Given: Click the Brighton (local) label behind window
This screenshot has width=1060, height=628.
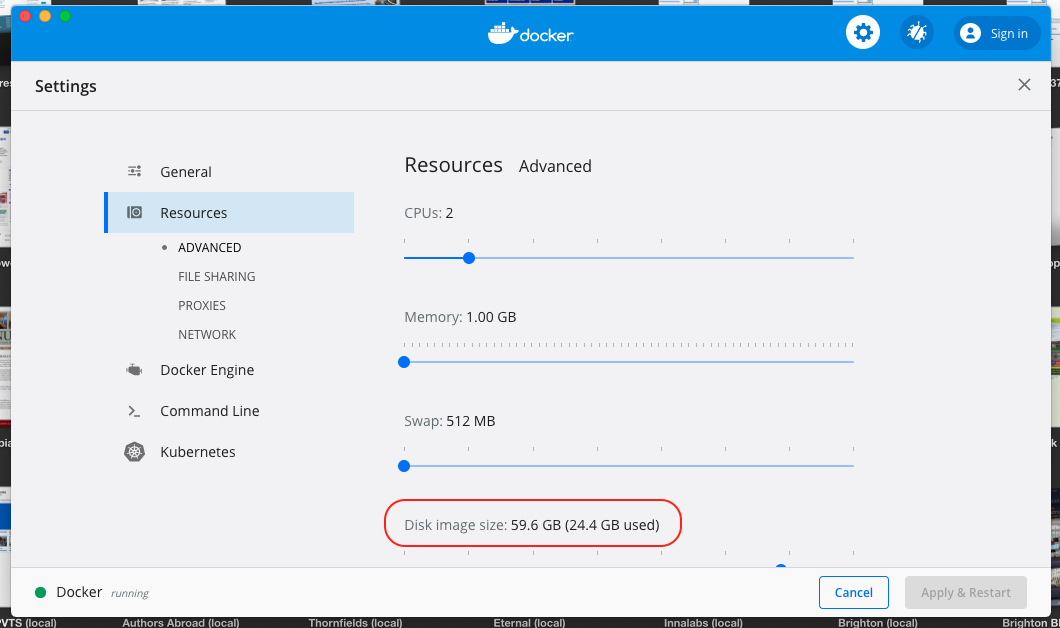Looking at the screenshot, I should coord(877,623).
